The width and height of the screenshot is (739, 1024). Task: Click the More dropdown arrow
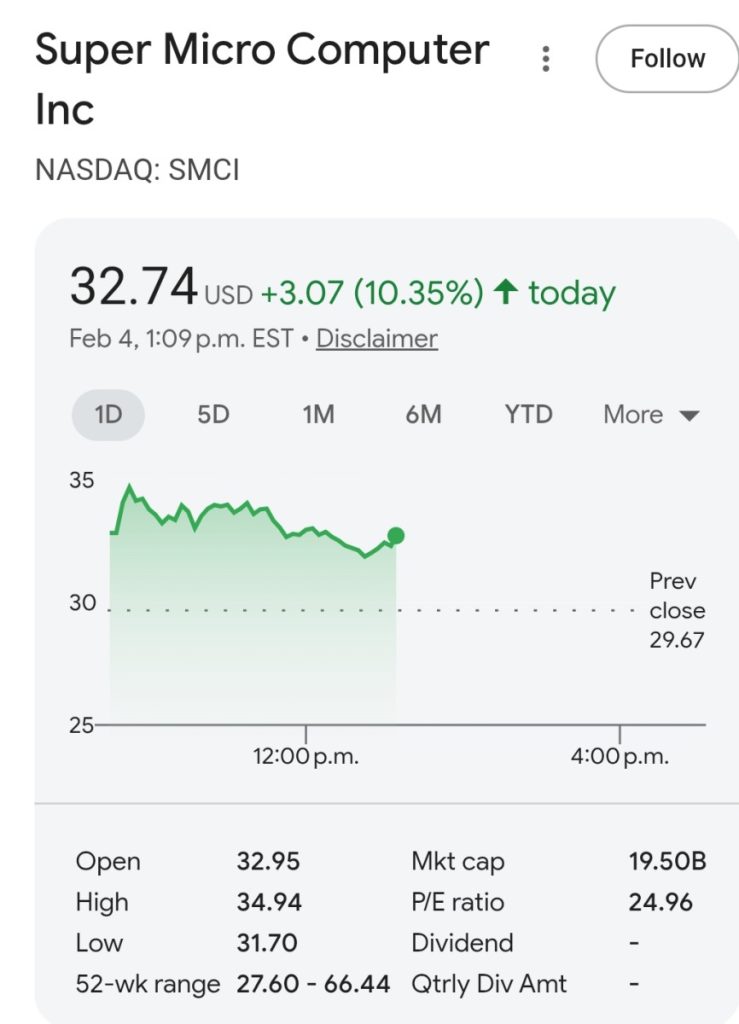pyautogui.click(x=689, y=416)
